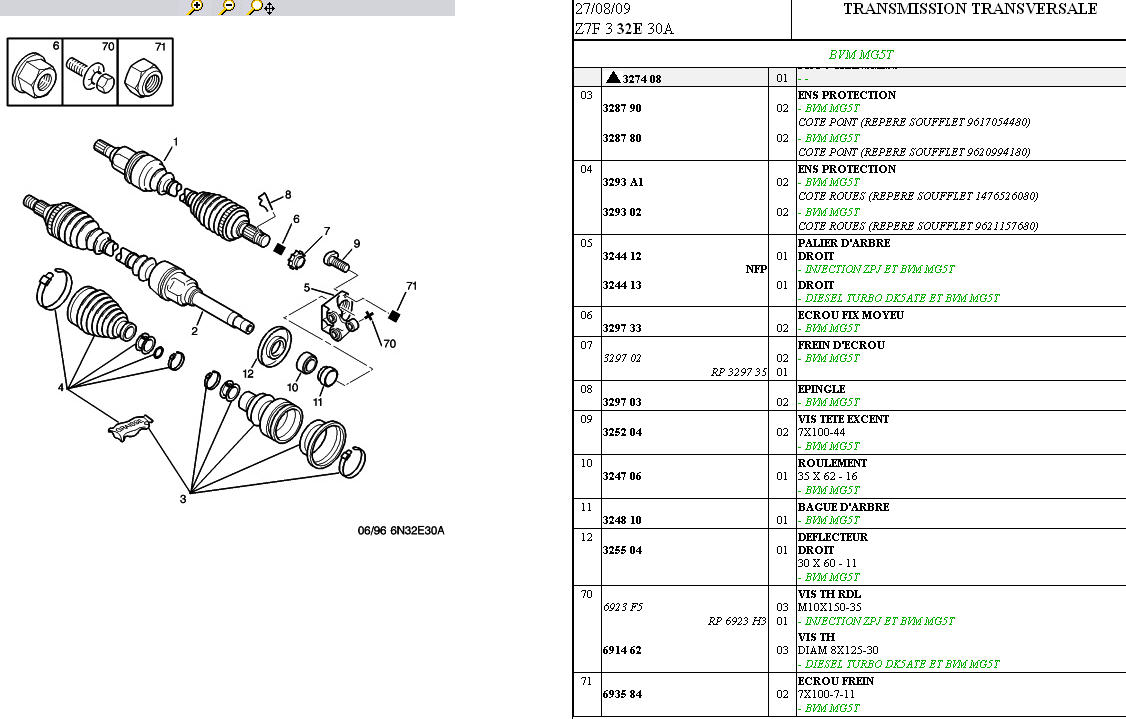Click the hub nut thumbnail numbered 6
The width and height of the screenshot is (1126, 719).
tap(35, 73)
